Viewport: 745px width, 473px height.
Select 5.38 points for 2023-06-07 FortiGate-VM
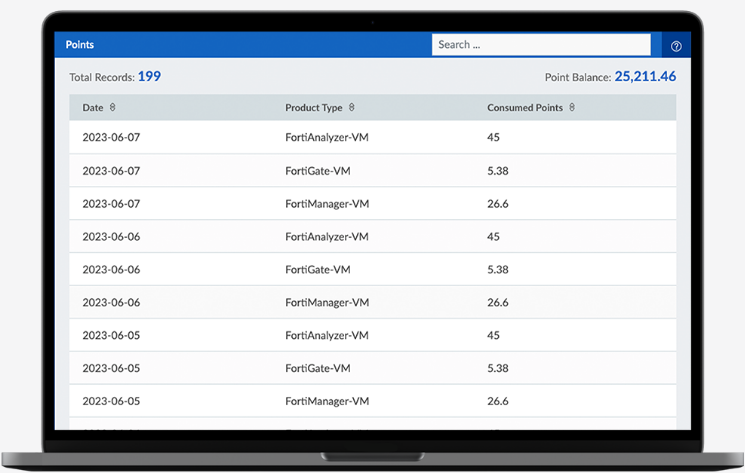pyautogui.click(x=498, y=170)
